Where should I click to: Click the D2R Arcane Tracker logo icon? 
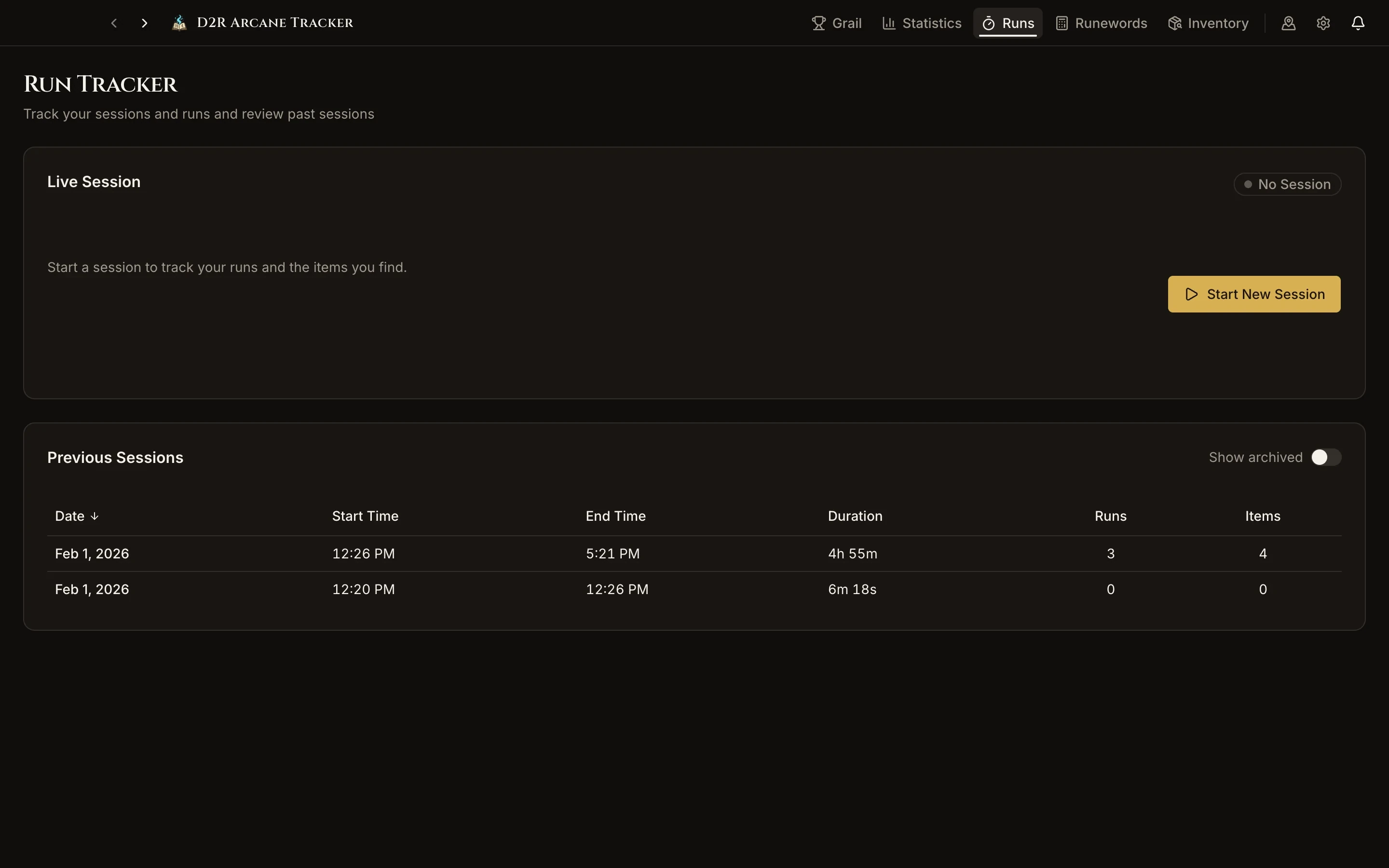click(179, 23)
